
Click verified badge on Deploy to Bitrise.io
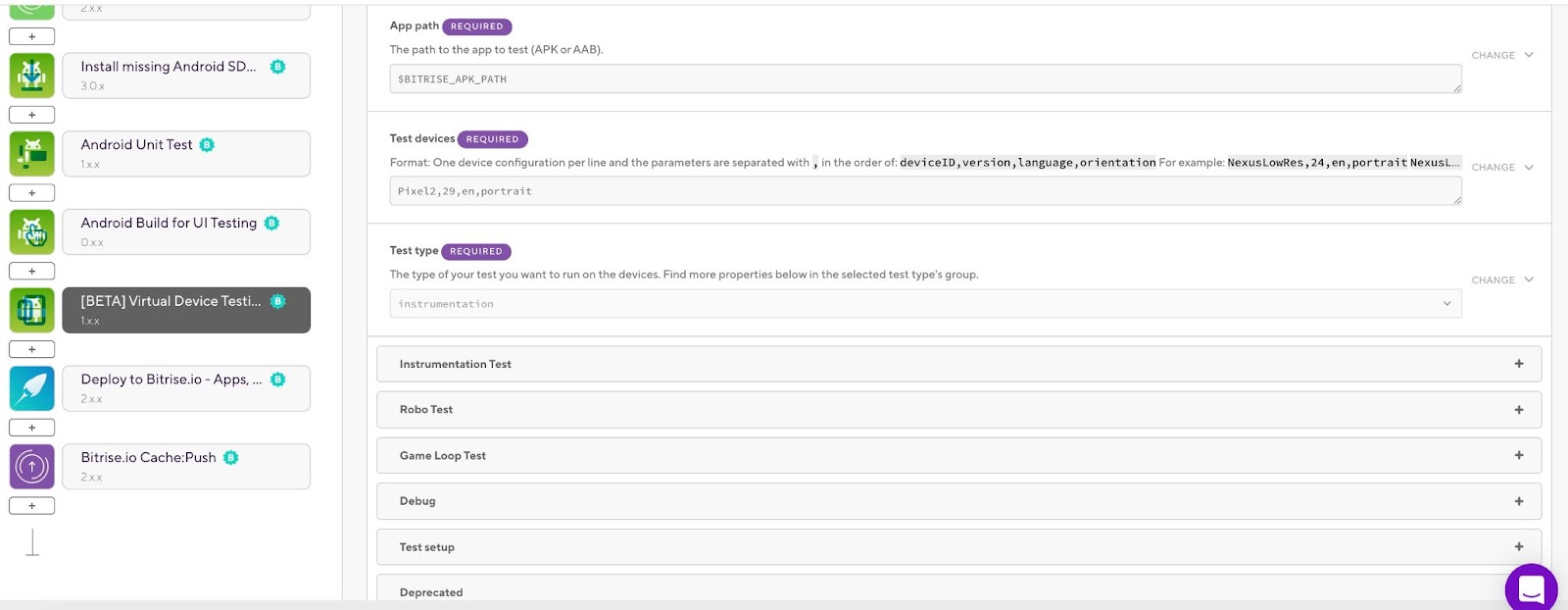pyautogui.click(x=278, y=380)
